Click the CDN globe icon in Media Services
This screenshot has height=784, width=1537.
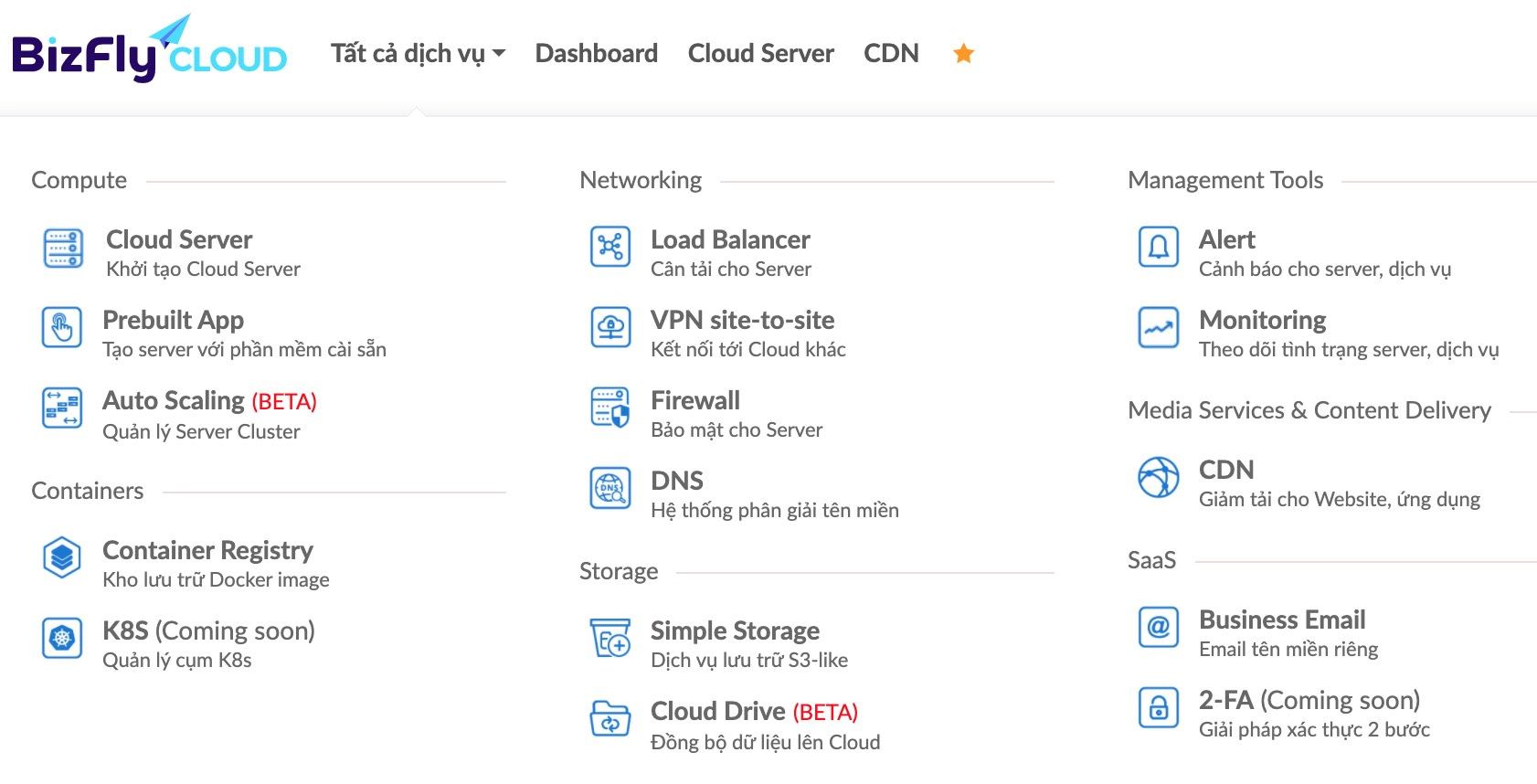point(1159,477)
